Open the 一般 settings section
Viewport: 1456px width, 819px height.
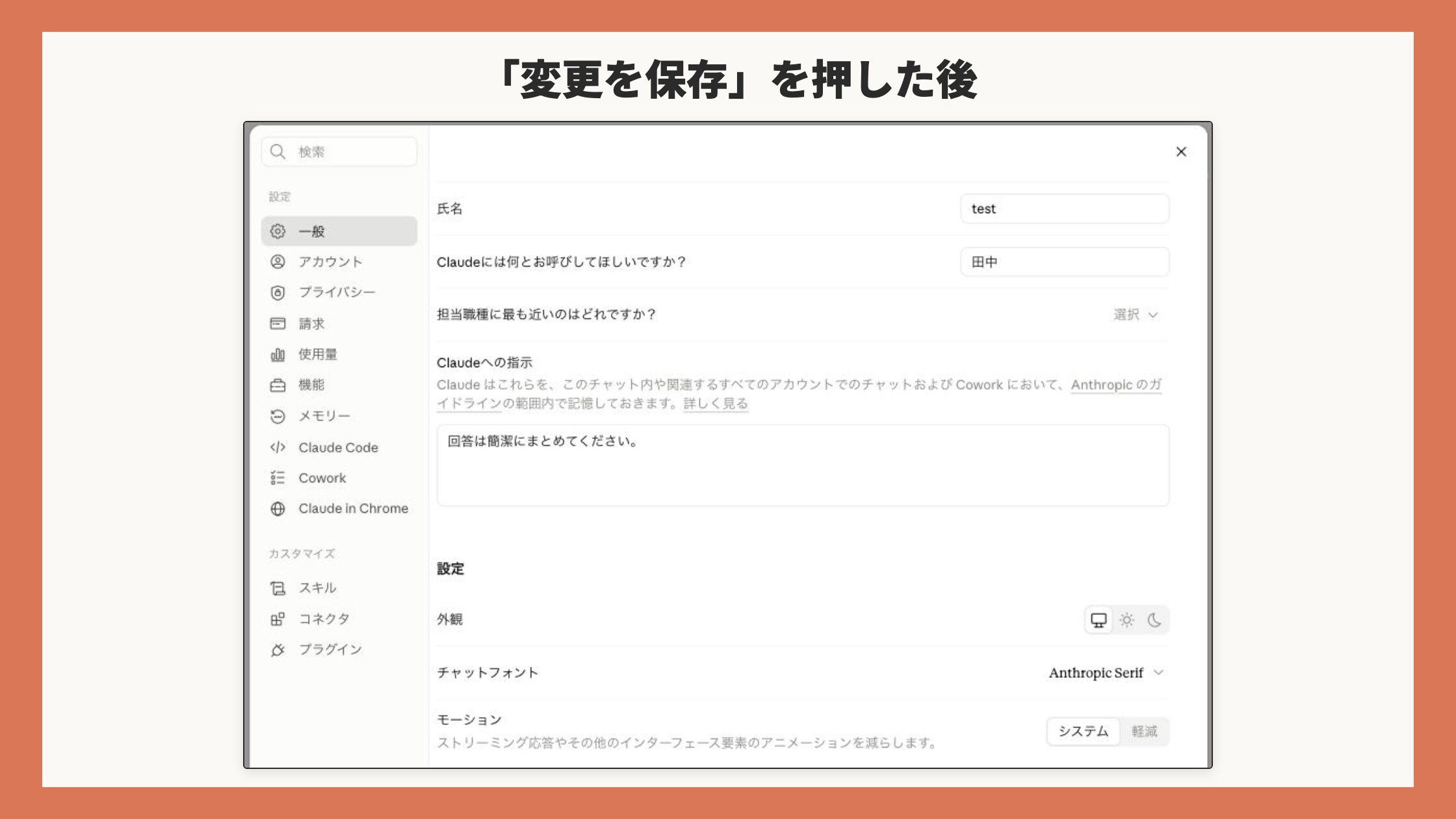(x=339, y=231)
